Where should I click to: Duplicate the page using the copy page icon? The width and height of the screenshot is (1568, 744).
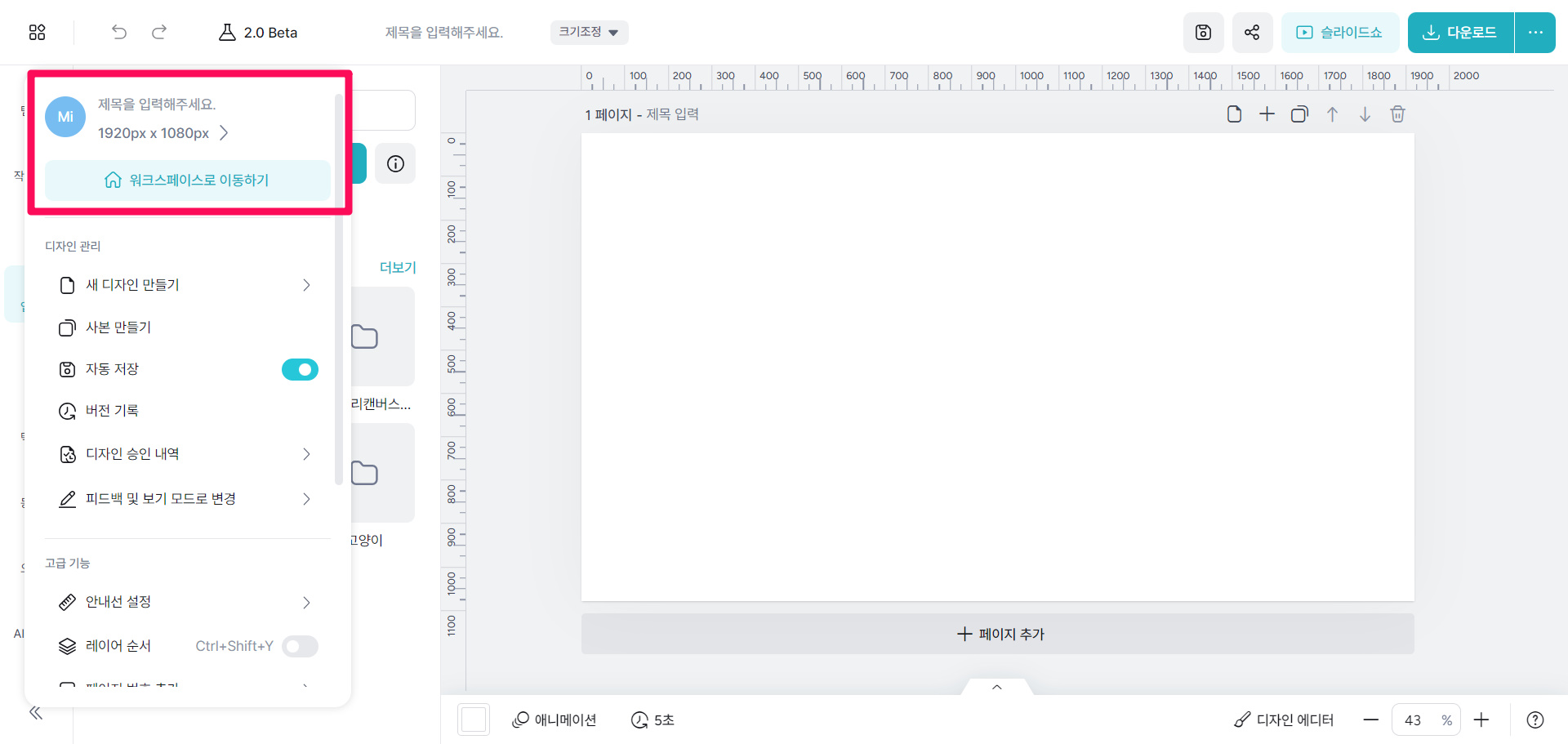coord(1299,114)
